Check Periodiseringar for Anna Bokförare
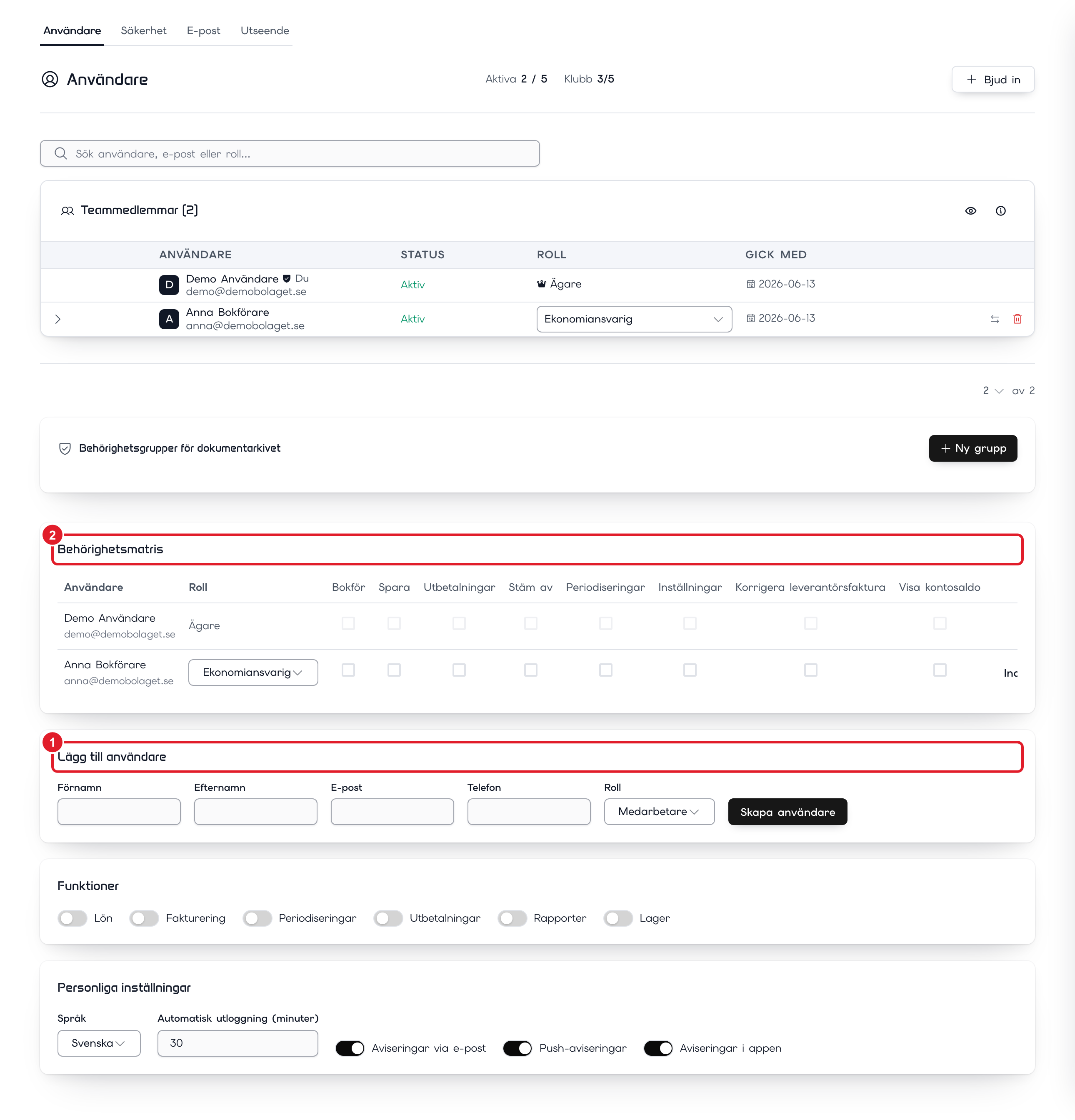Screen dimensions: 1075x1120 (605, 670)
